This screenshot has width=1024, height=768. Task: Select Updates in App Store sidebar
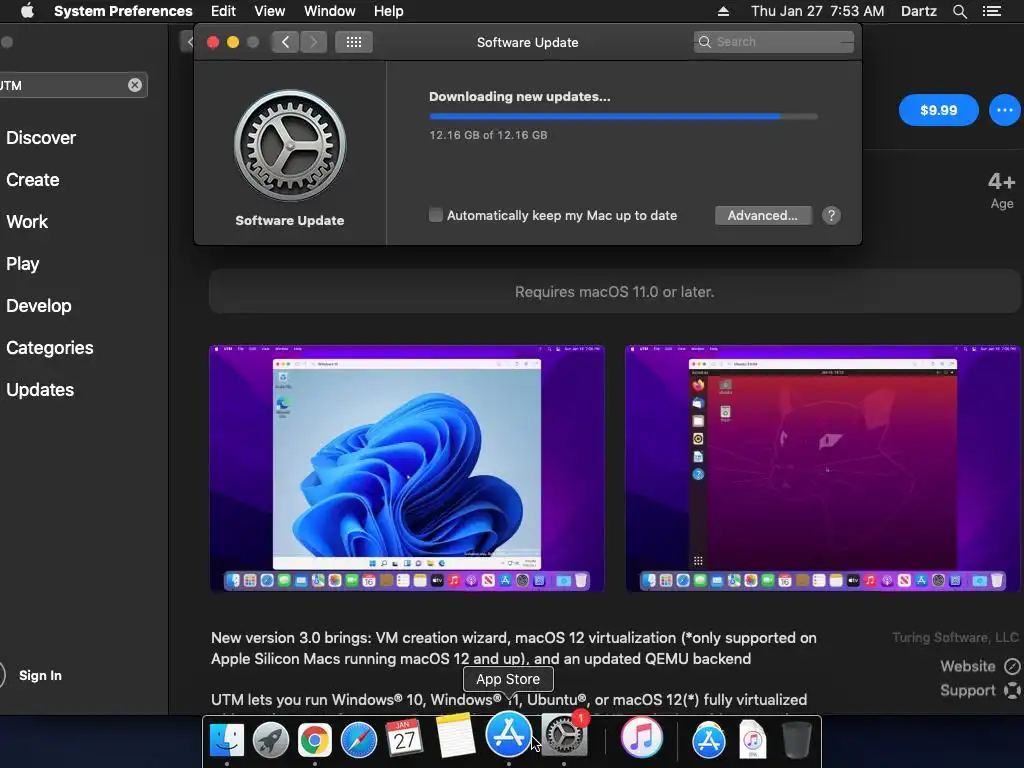coord(40,390)
